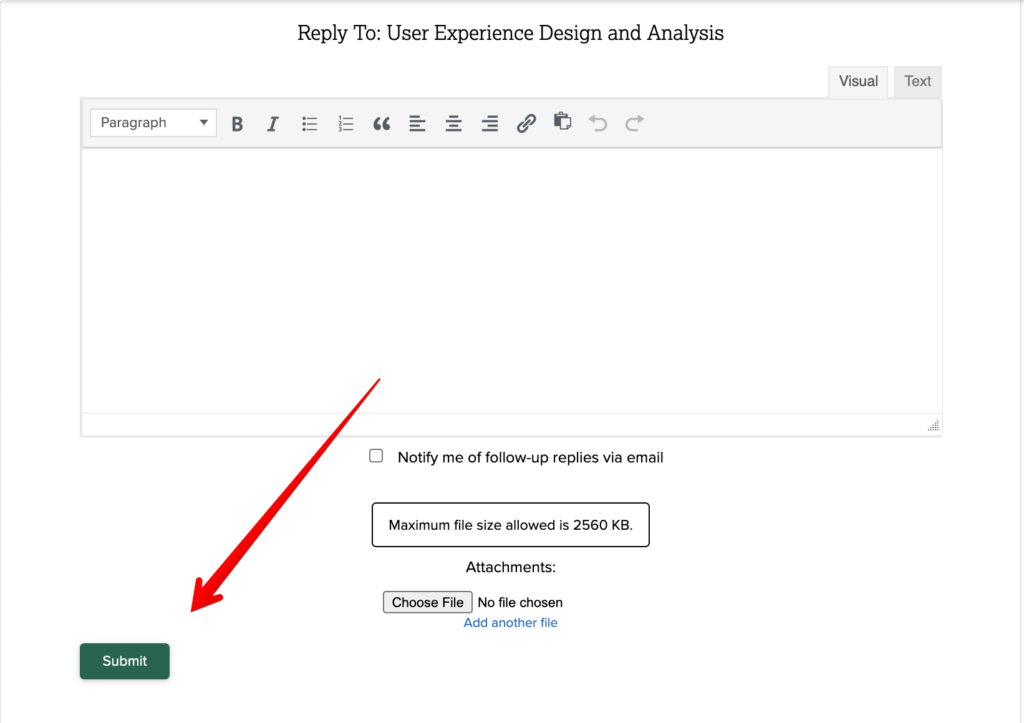Insert a numbered list
This screenshot has height=723, width=1024.
(x=345, y=122)
